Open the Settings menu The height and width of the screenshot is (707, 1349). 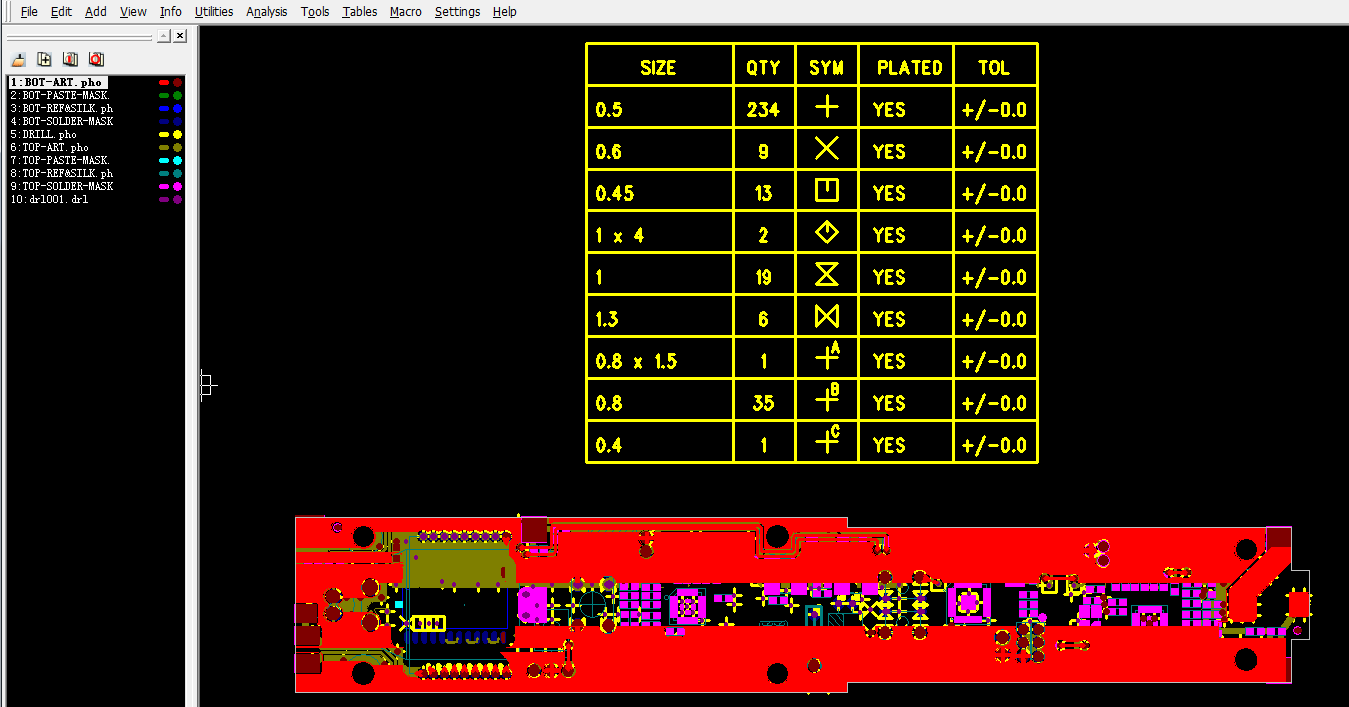tap(457, 12)
